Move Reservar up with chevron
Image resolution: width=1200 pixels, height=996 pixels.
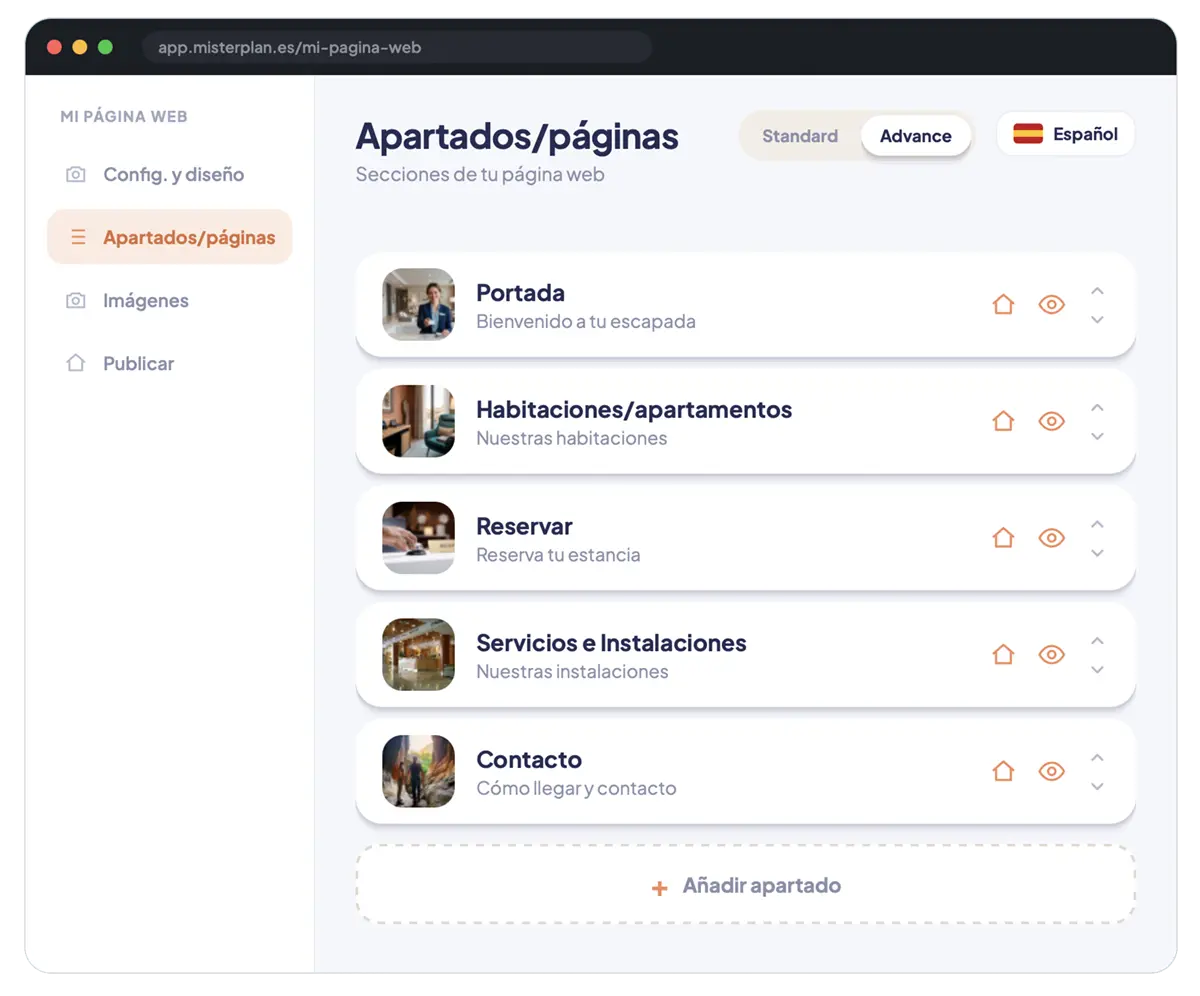[x=1097, y=524]
